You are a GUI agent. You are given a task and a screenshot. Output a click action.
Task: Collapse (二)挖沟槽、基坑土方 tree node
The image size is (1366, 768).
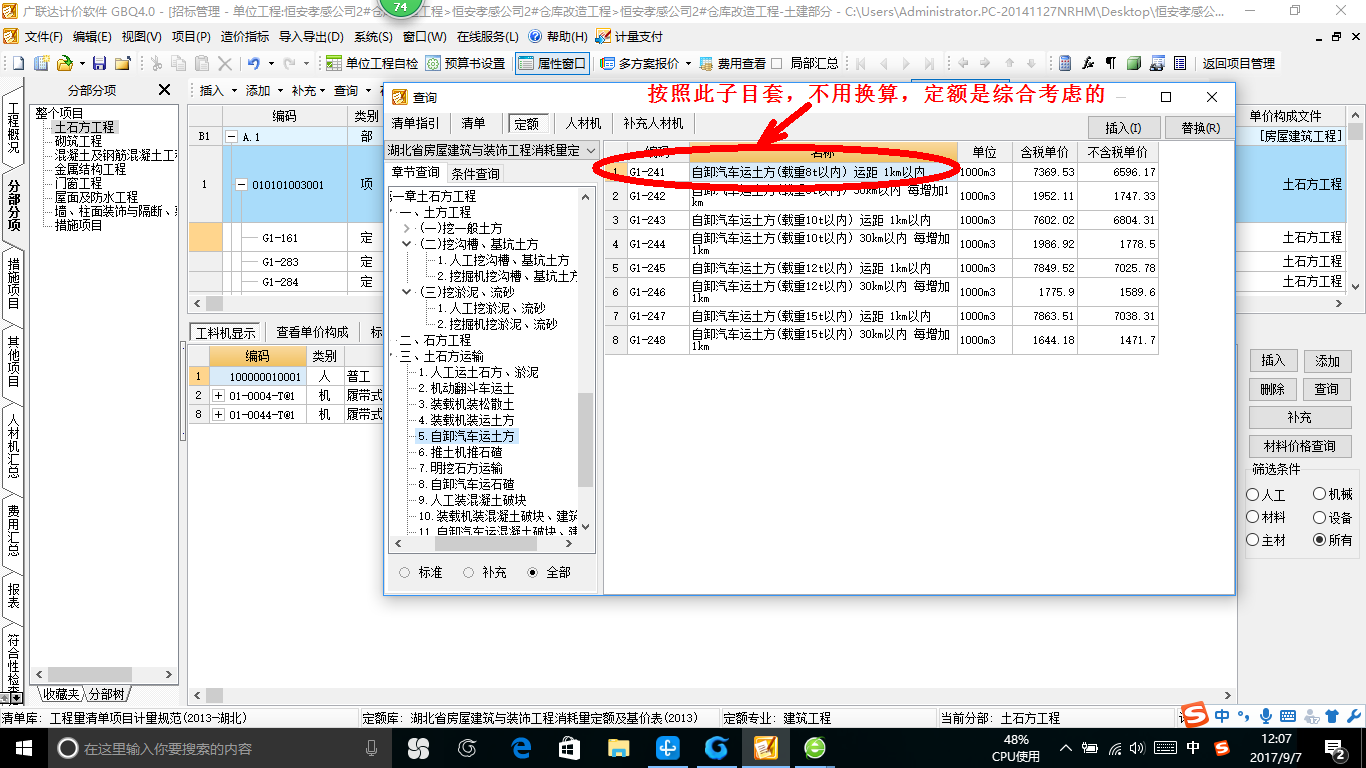point(408,244)
